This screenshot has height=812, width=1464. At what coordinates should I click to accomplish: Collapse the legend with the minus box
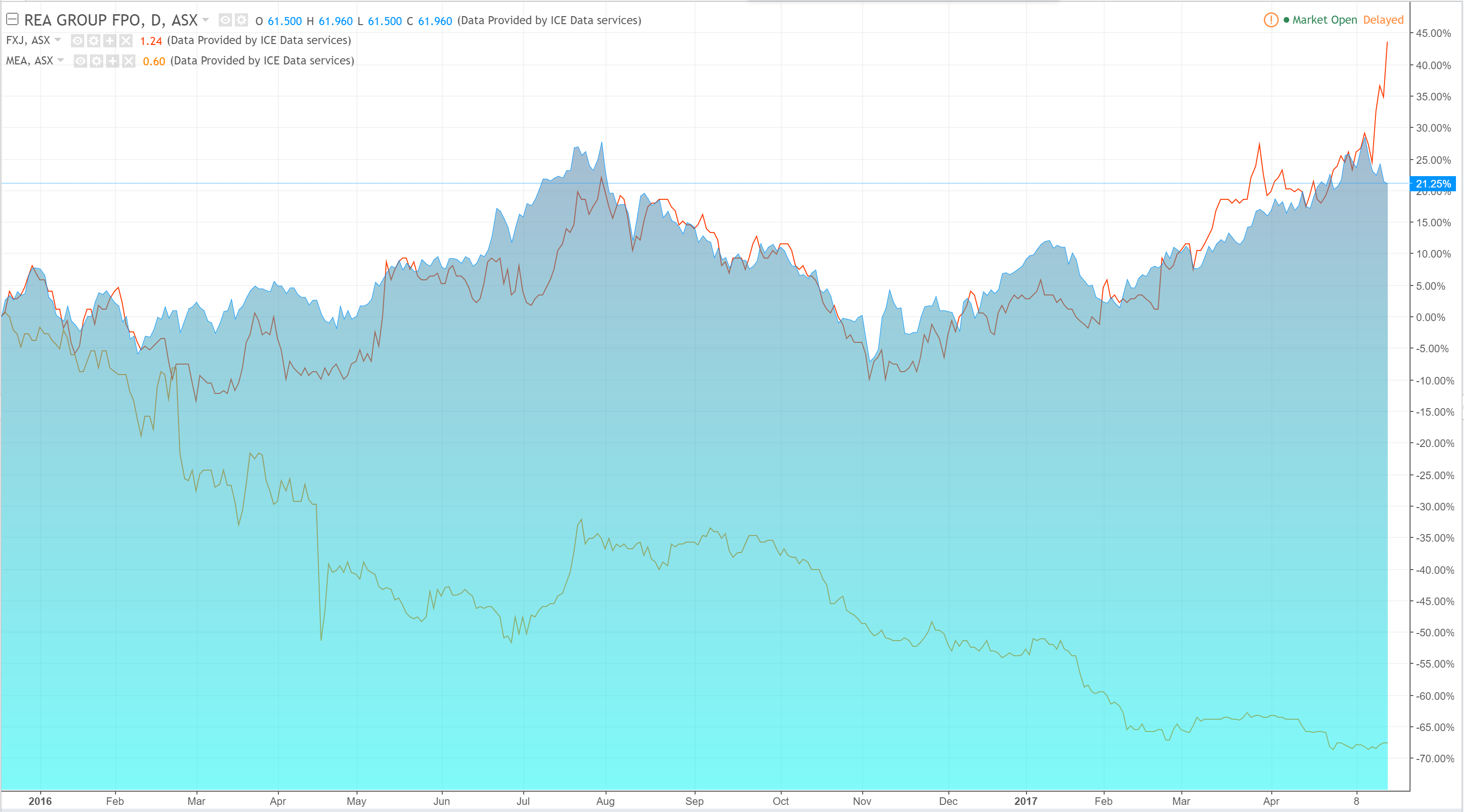pyautogui.click(x=12, y=20)
